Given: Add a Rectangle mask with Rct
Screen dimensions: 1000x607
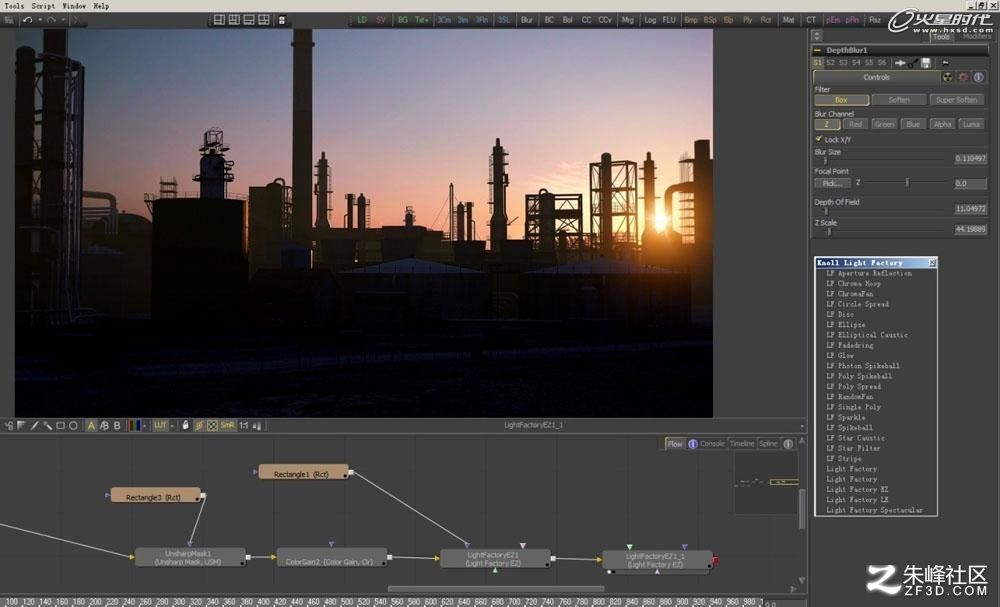Looking at the screenshot, I should click(x=766, y=20).
